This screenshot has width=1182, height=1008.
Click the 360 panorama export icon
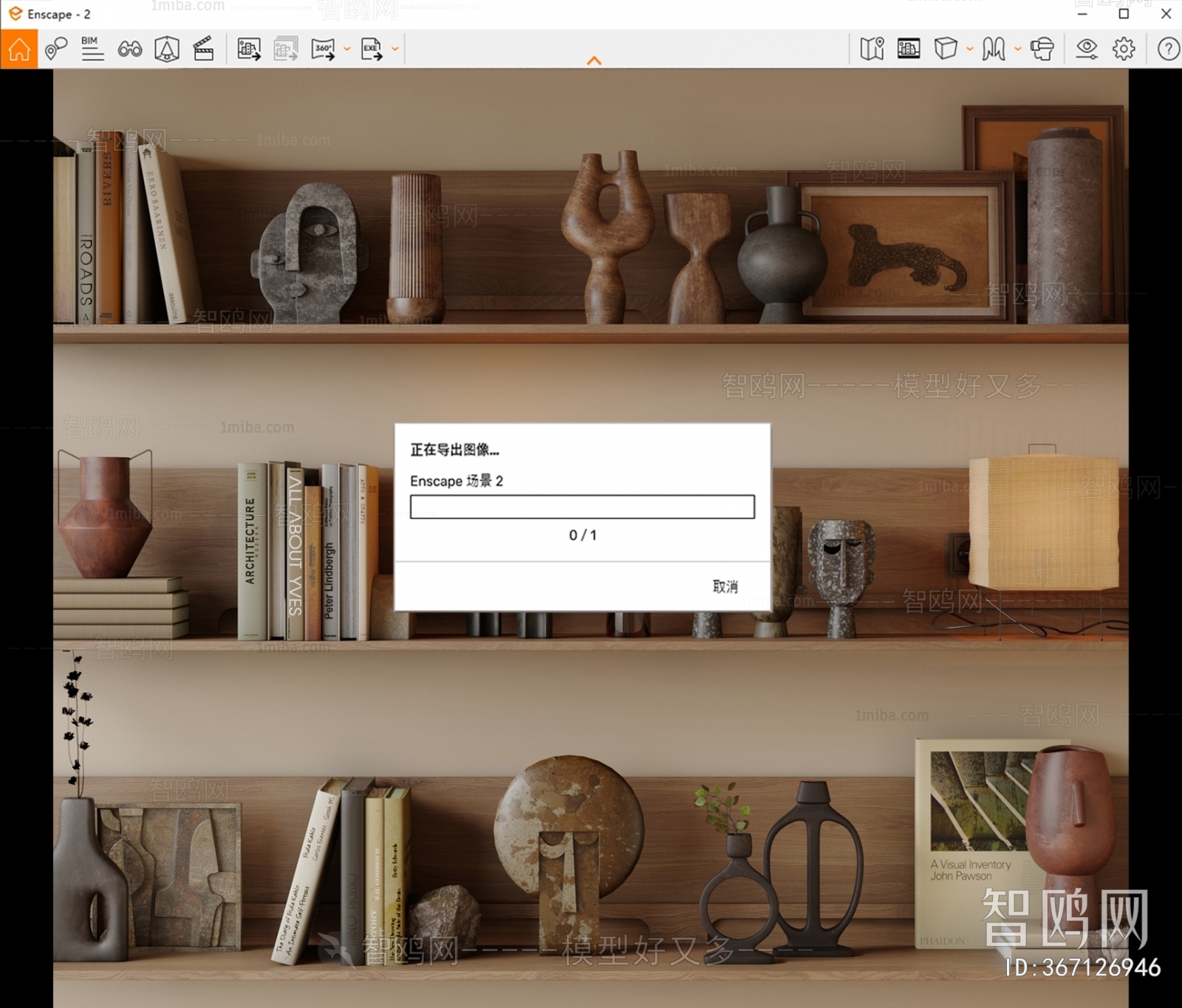pos(324,49)
